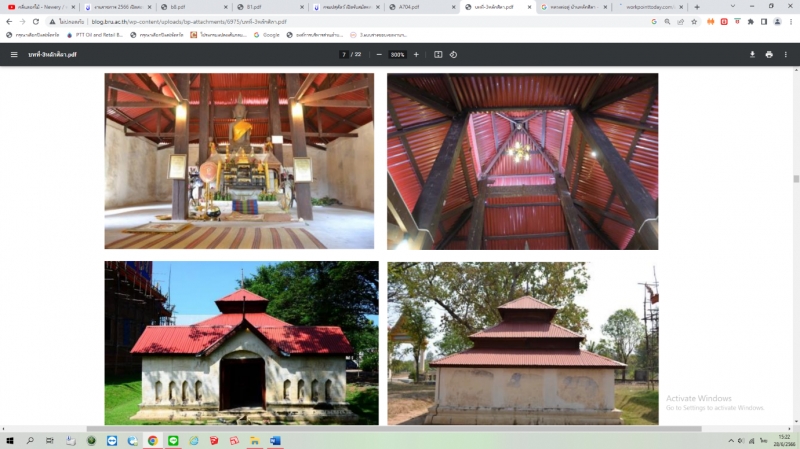Toggle the browser side panel icon
This screenshot has height=449, width=800.
(764, 22)
